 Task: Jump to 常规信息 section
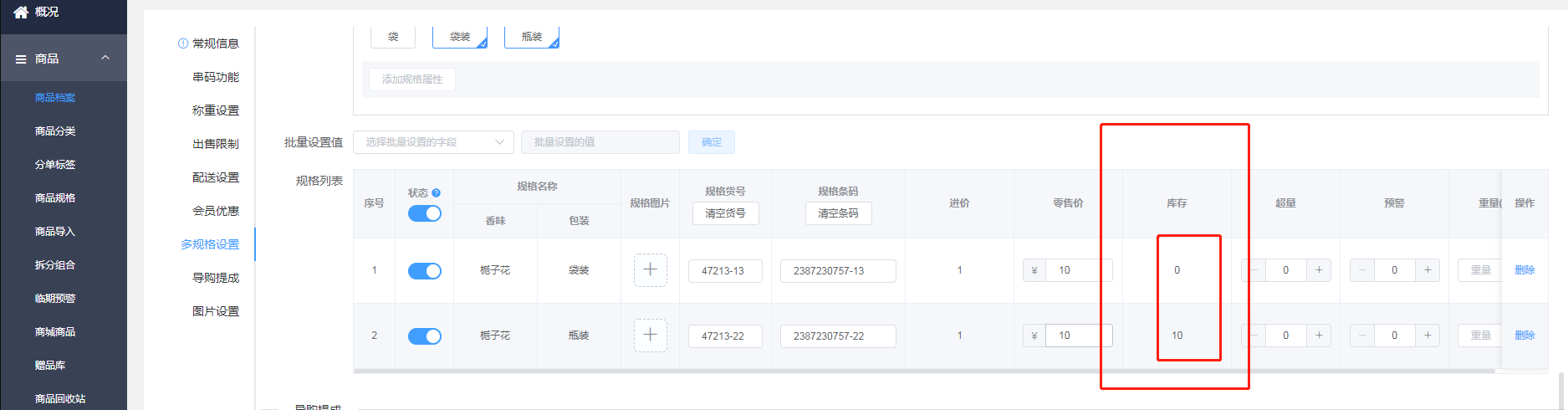(x=216, y=44)
